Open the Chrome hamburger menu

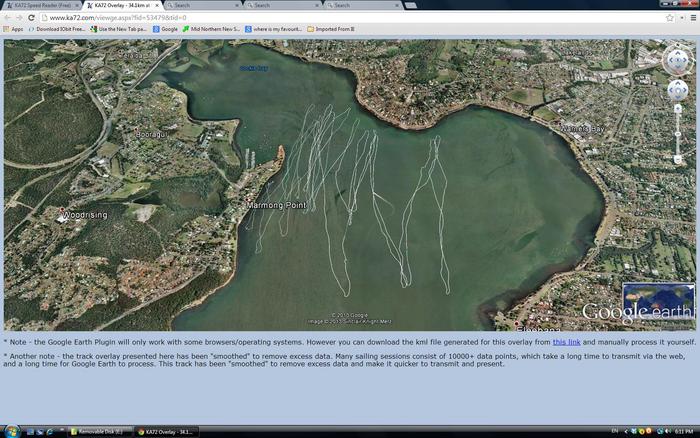click(693, 18)
